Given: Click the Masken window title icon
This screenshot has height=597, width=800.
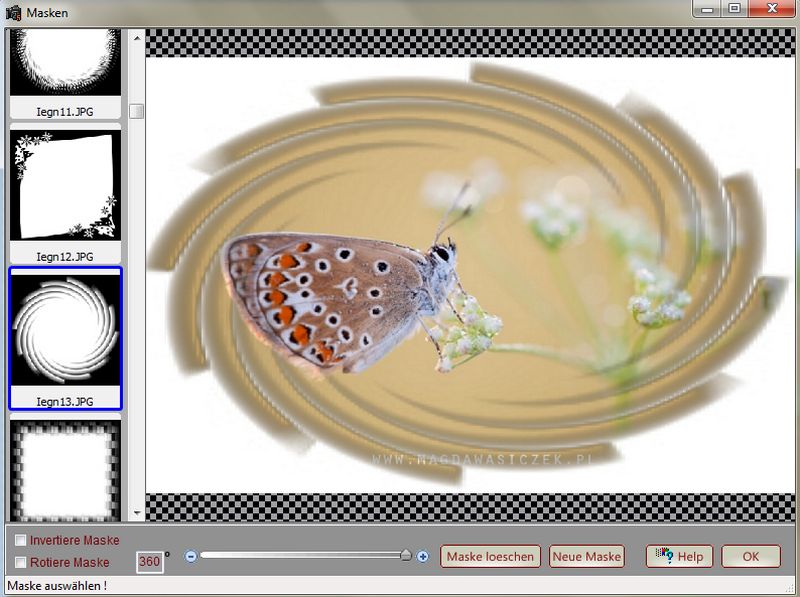Looking at the screenshot, I should coord(14,11).
